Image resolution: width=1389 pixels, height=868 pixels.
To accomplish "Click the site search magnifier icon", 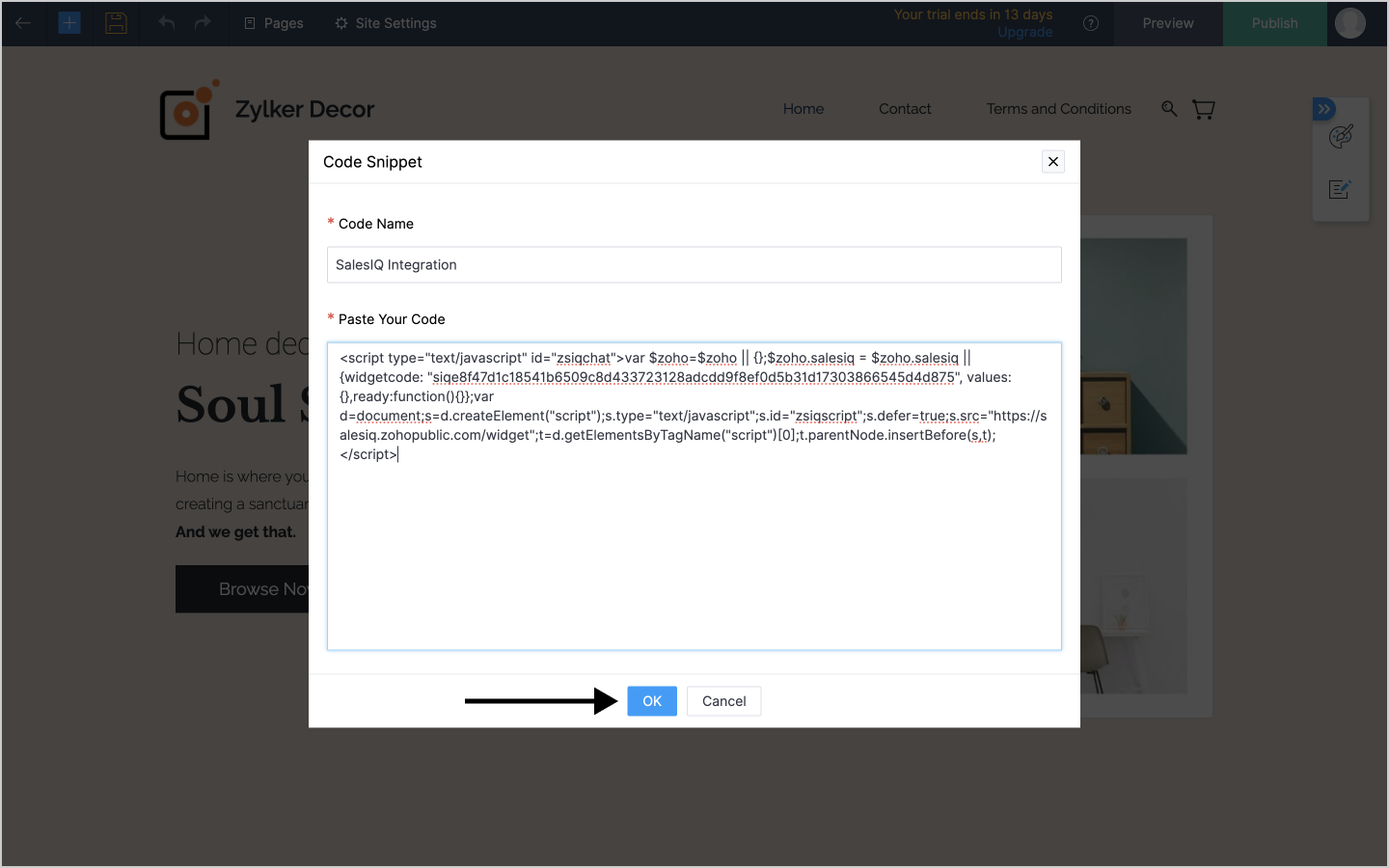I will (x=1169, y=109).
